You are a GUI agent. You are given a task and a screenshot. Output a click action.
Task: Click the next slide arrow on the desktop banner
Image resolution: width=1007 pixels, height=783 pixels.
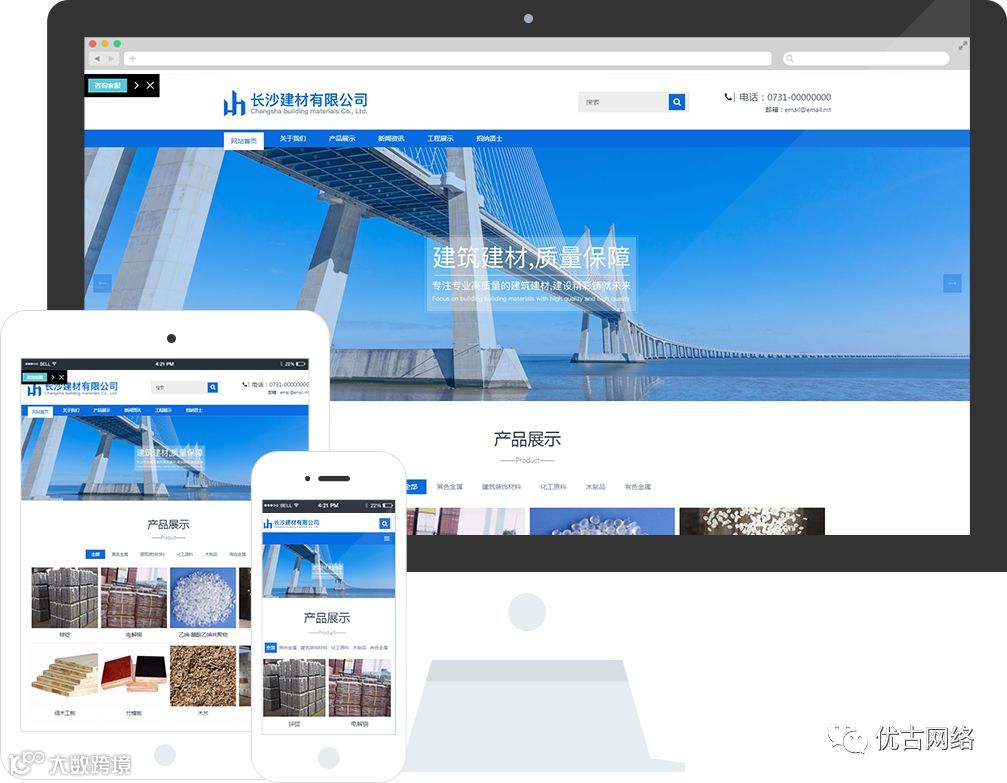click(x=952, y=283)
